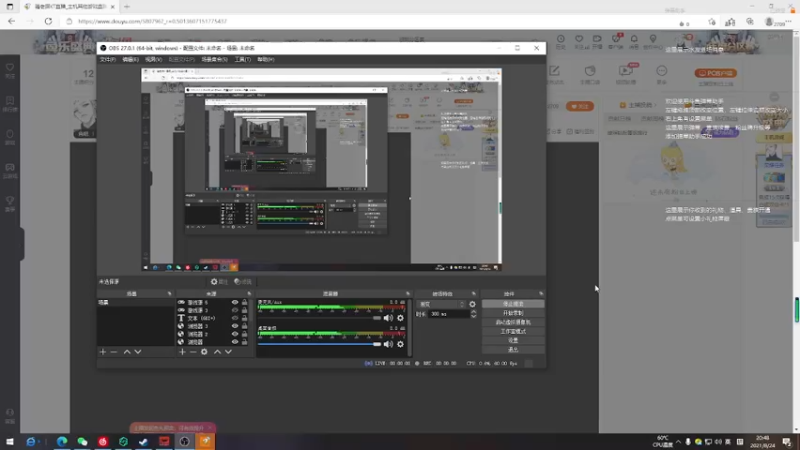Toggle visibility of bottom 浏览器 source

pyautogui.click(x=235, y=342)
